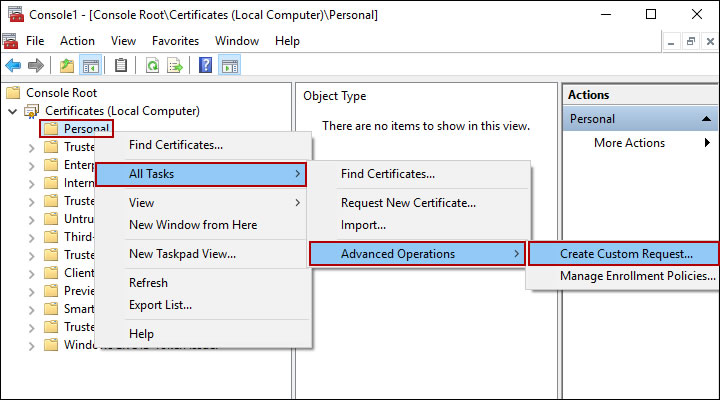The image size is (720, 400).
Task: Expand More Actions submenu arrow
Action: [705, 143]
